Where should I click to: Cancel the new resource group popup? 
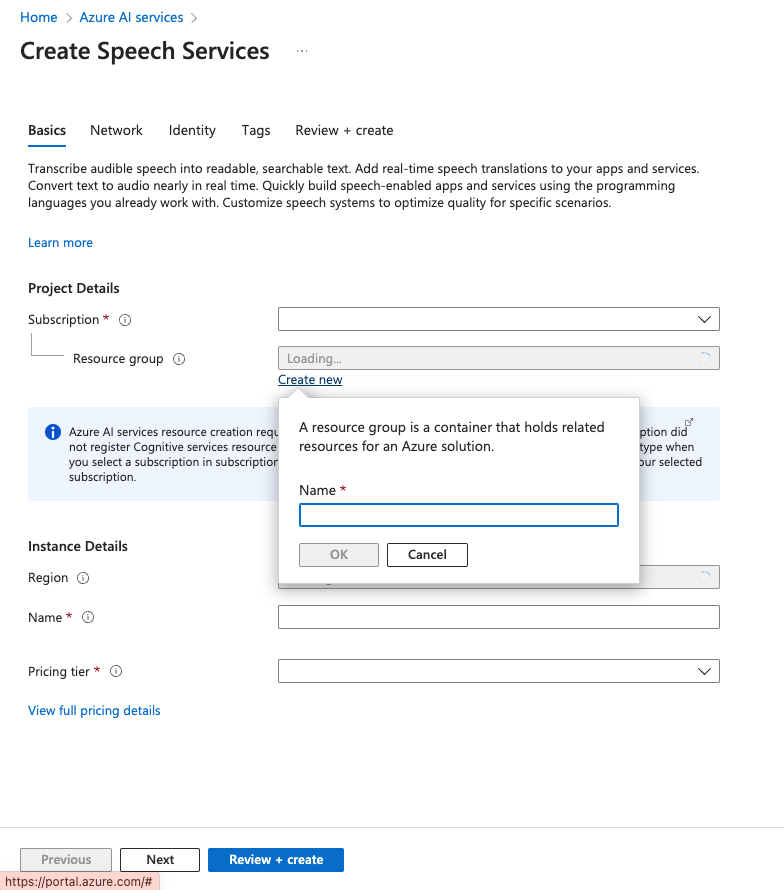(x=427, y=555)
